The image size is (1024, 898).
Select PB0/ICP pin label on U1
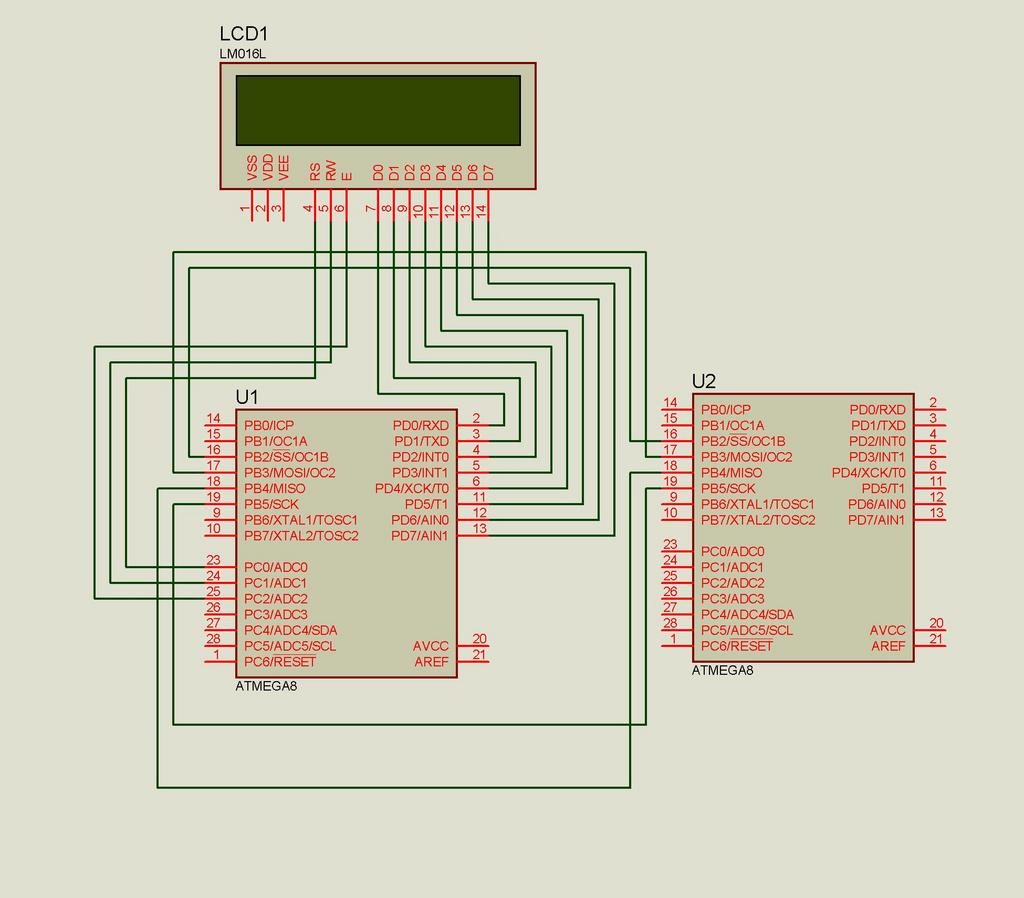point(269,425)
